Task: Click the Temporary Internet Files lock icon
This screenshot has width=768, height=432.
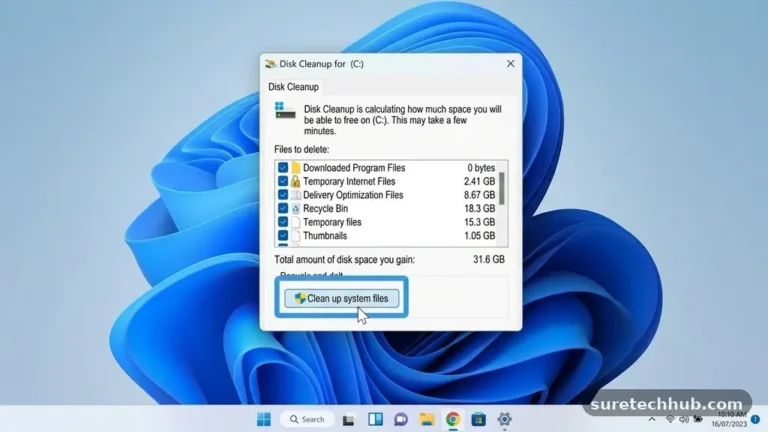Action: point(295,181)
